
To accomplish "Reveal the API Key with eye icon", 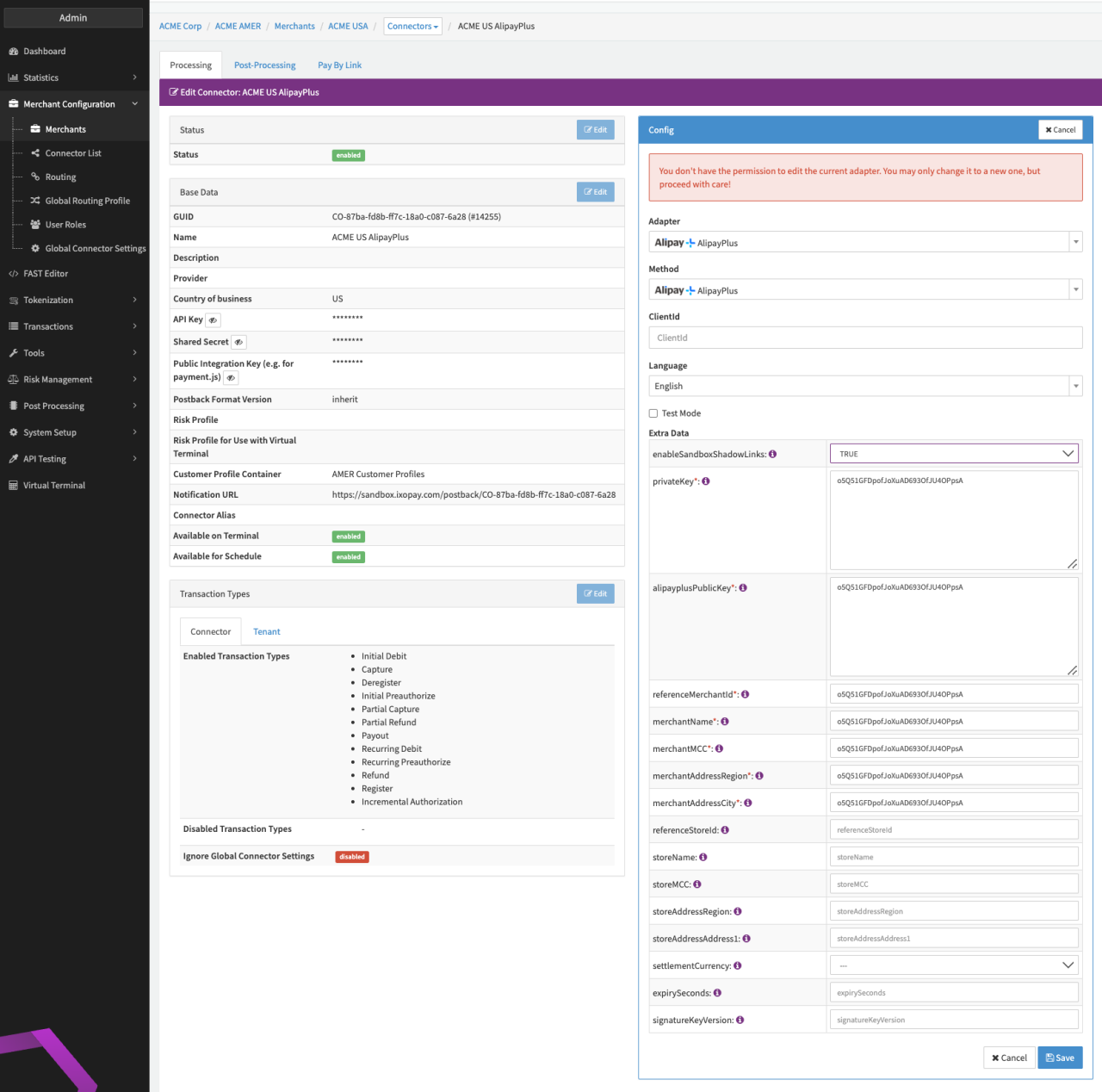I will 213,320.
